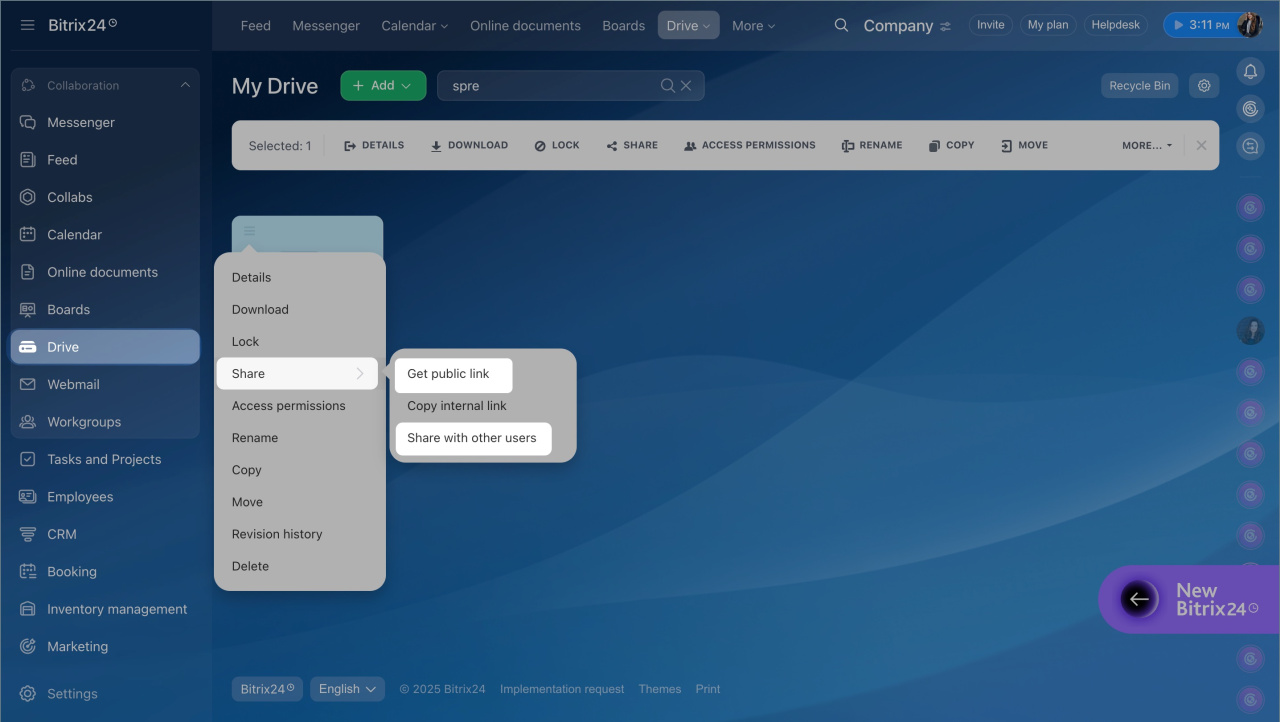This screenshot has height=722, width=1280.
Task: Click the Implementation request link
Action: point(562,689)
